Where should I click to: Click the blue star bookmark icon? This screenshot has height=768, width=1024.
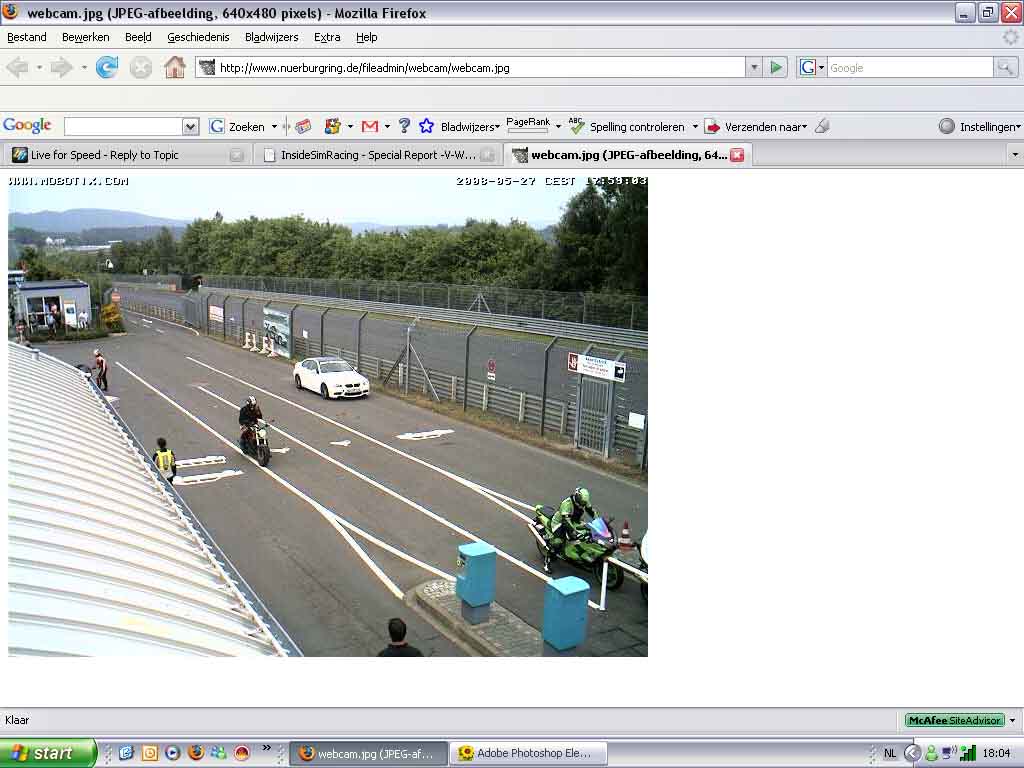(x=426, y=126)
